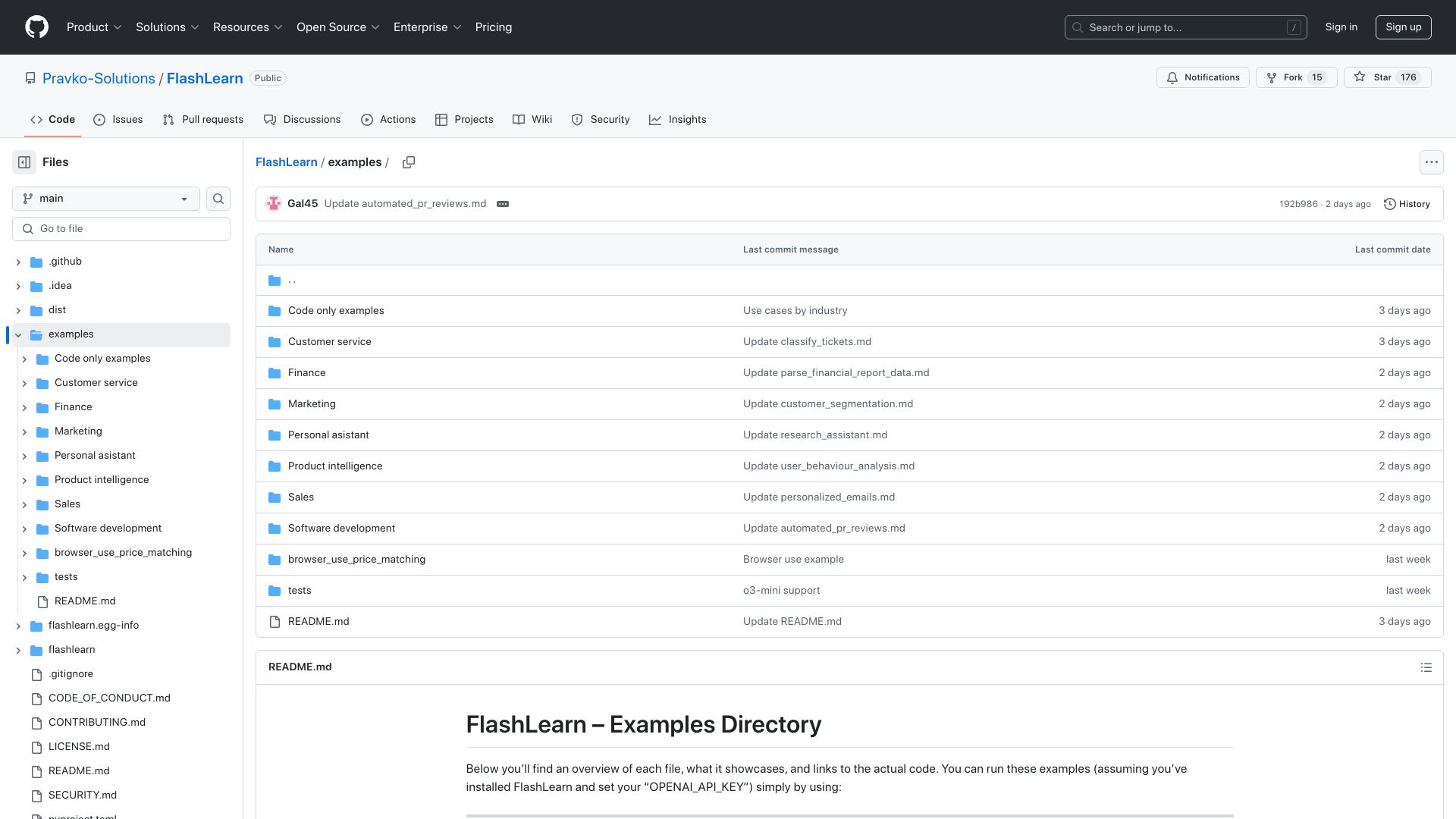The width and height of the screenshot is (1456, 819).
Task: Focus the Go to file input
Action: tap(121, 229)
